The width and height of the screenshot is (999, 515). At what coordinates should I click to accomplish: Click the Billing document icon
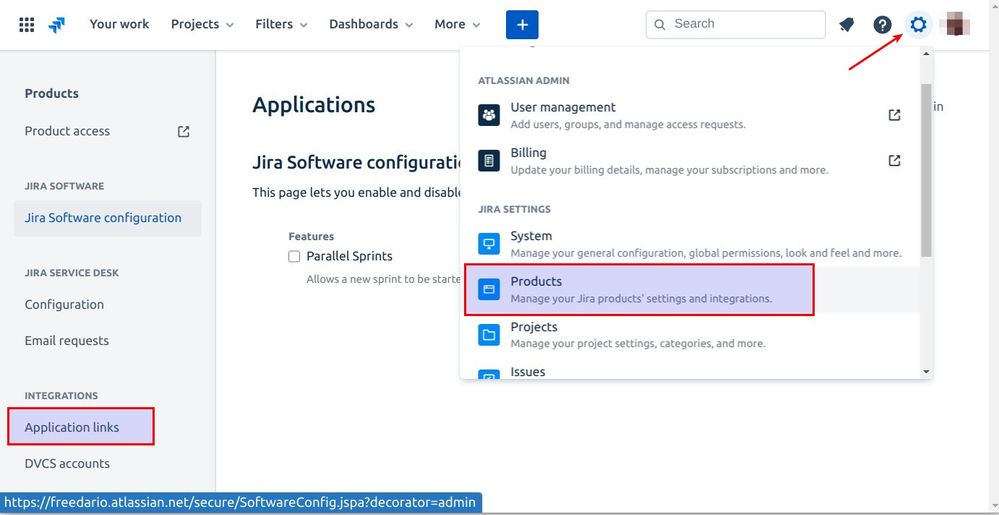489,161
